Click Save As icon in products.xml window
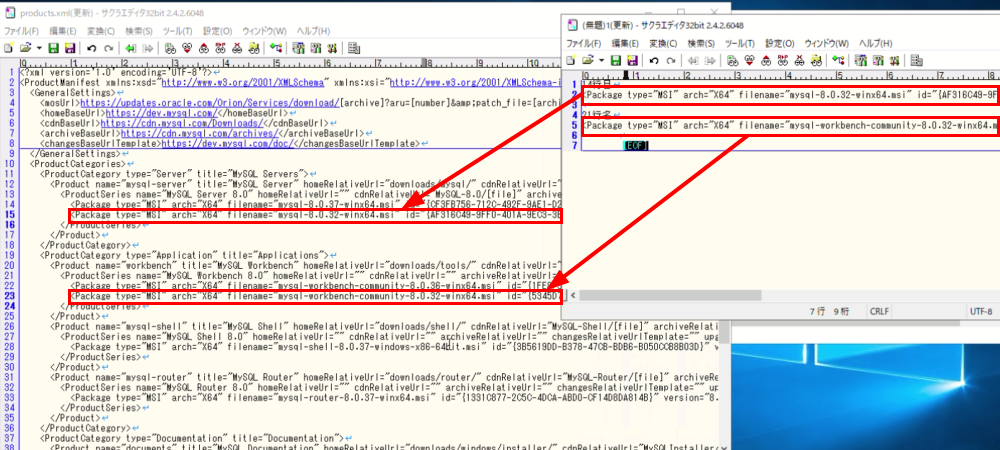 coord(70,47)
